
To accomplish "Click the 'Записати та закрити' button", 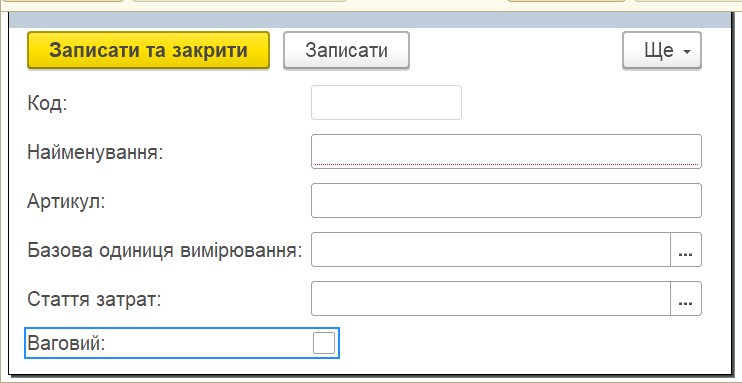I will pos(148,50).
